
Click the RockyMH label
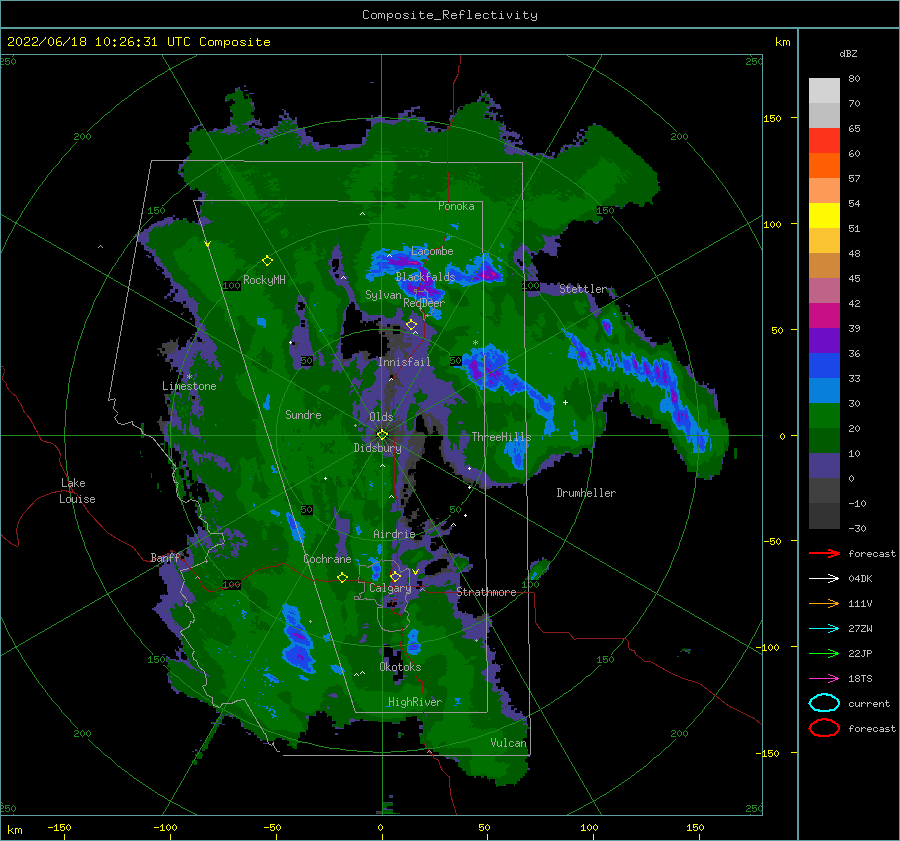[x=264, y=280]
